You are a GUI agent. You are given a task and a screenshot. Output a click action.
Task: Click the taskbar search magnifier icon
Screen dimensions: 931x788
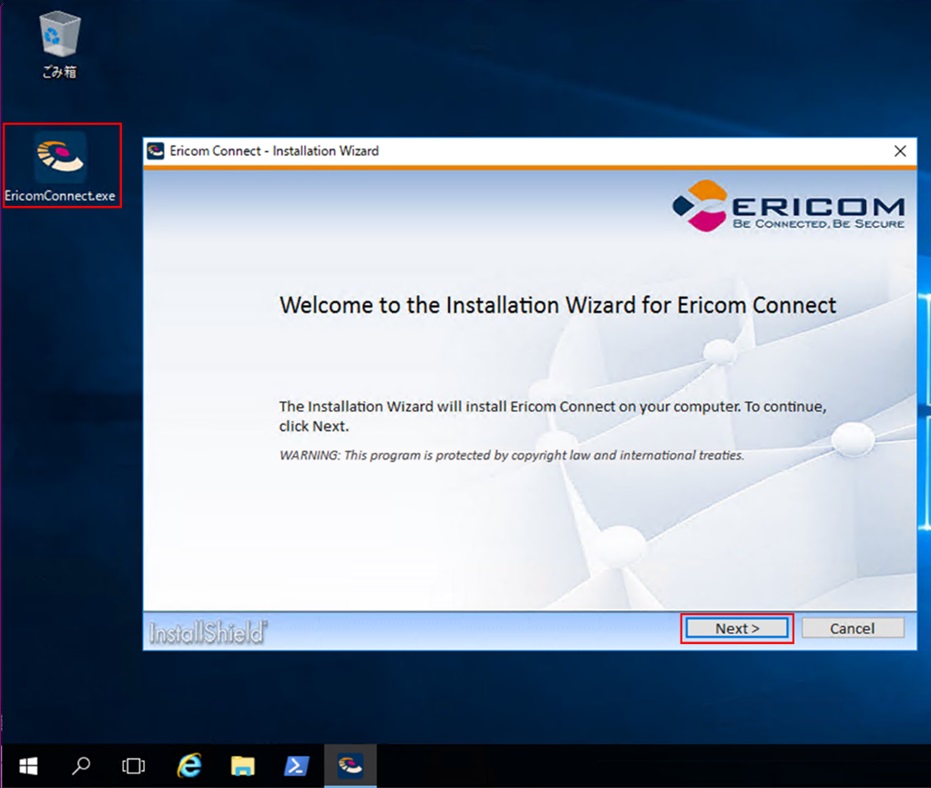click(x=81, y=766)
